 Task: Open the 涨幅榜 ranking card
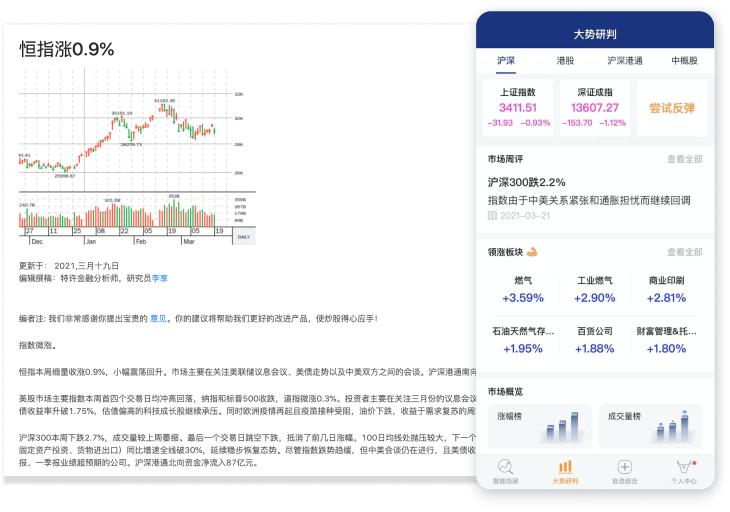[x=538, y=425]
